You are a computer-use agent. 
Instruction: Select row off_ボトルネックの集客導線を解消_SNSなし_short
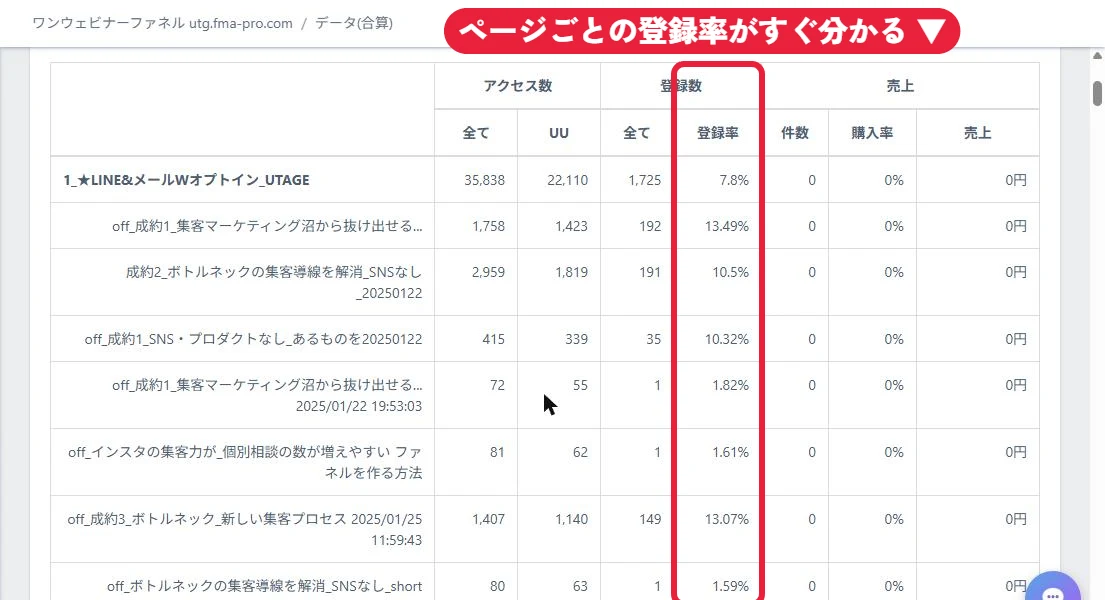(264, 586)
